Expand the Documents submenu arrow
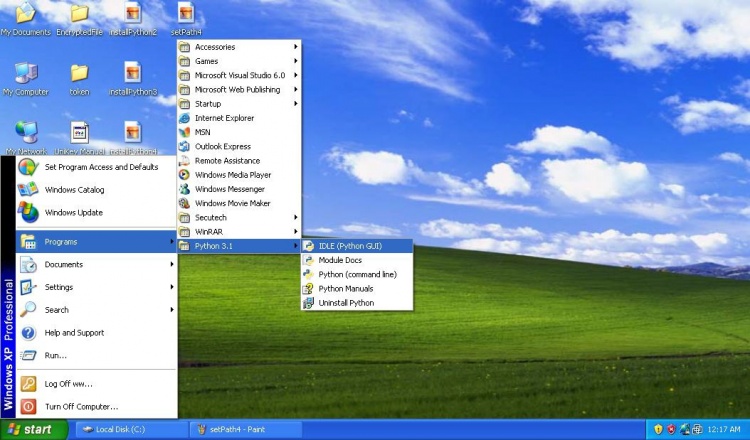Viewport: 750px width, 440px height. click(x=172, y=264)
